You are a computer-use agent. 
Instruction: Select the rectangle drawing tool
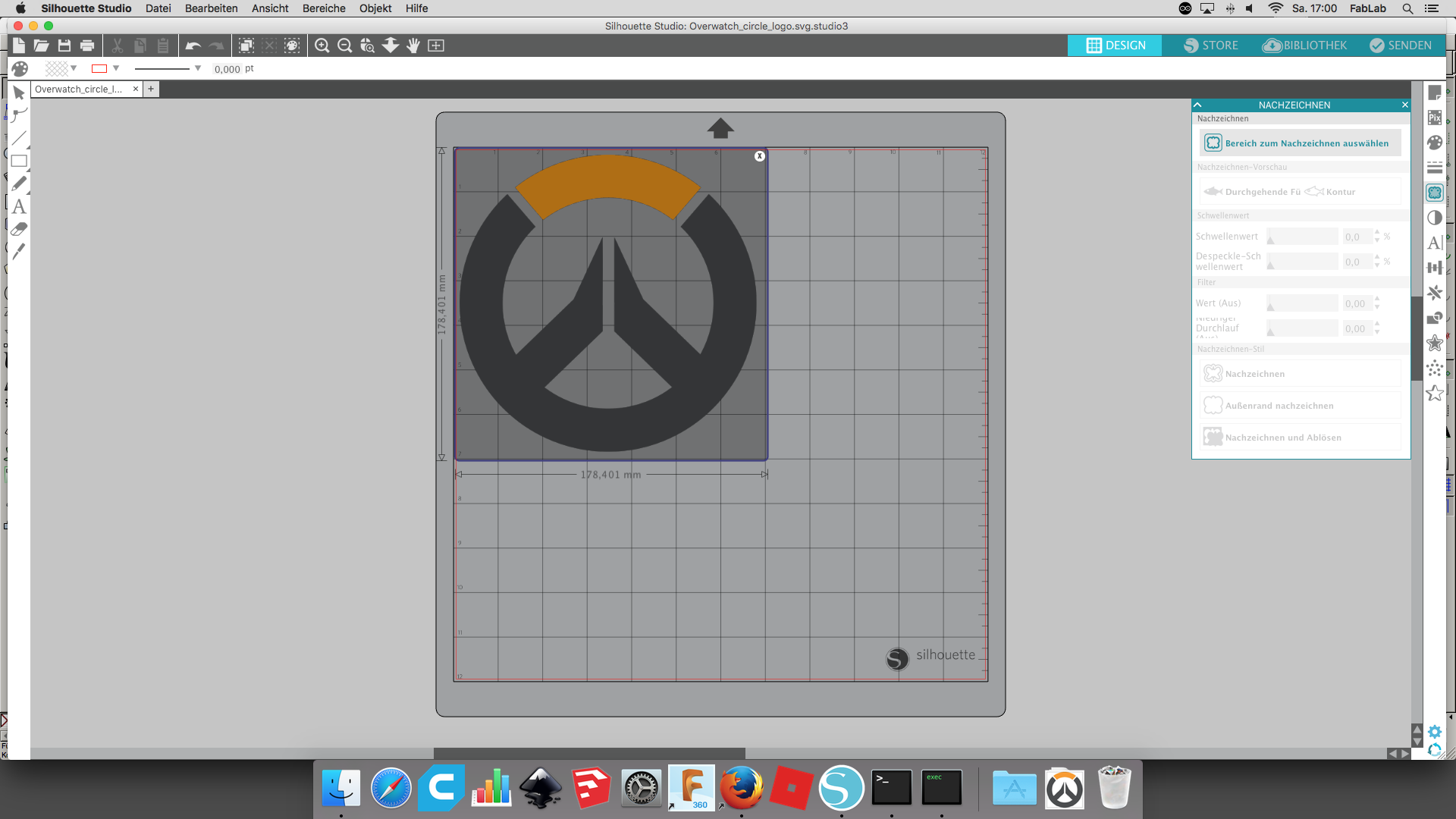point(19,161)
